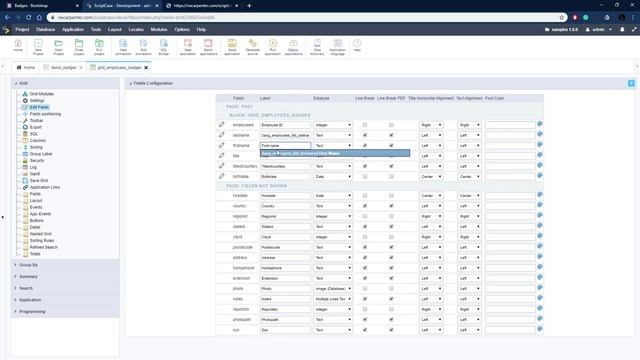Image resolution: width=640 pixels, height=360 pixels.
Task: Open Nested Grid in the Grid tree
Action: (x=40, y=234)
